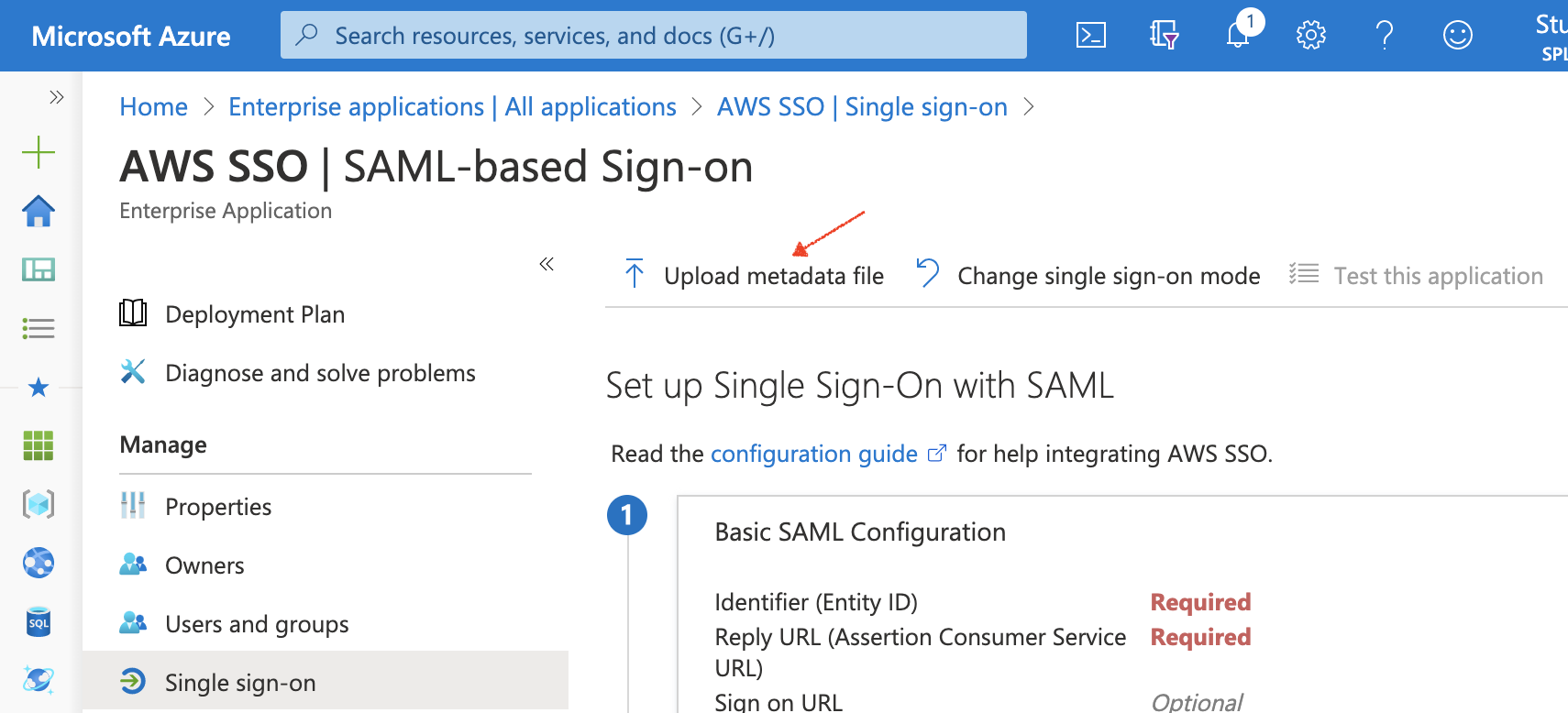Open Cloud Shell from top bar

pyautogui.click(x=1090, y=36)
